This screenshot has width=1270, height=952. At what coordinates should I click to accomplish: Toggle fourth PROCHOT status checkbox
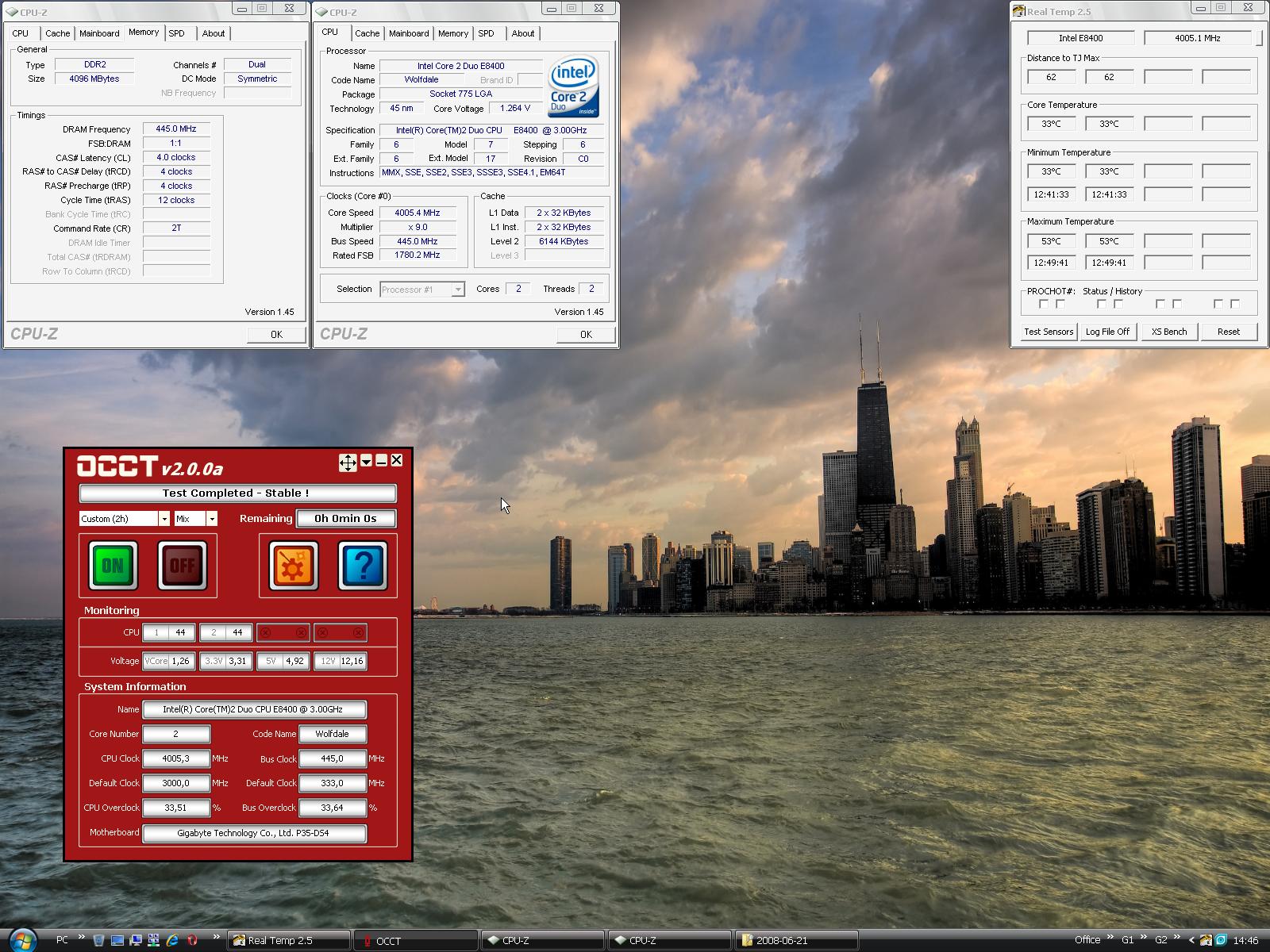point(1118,304)
